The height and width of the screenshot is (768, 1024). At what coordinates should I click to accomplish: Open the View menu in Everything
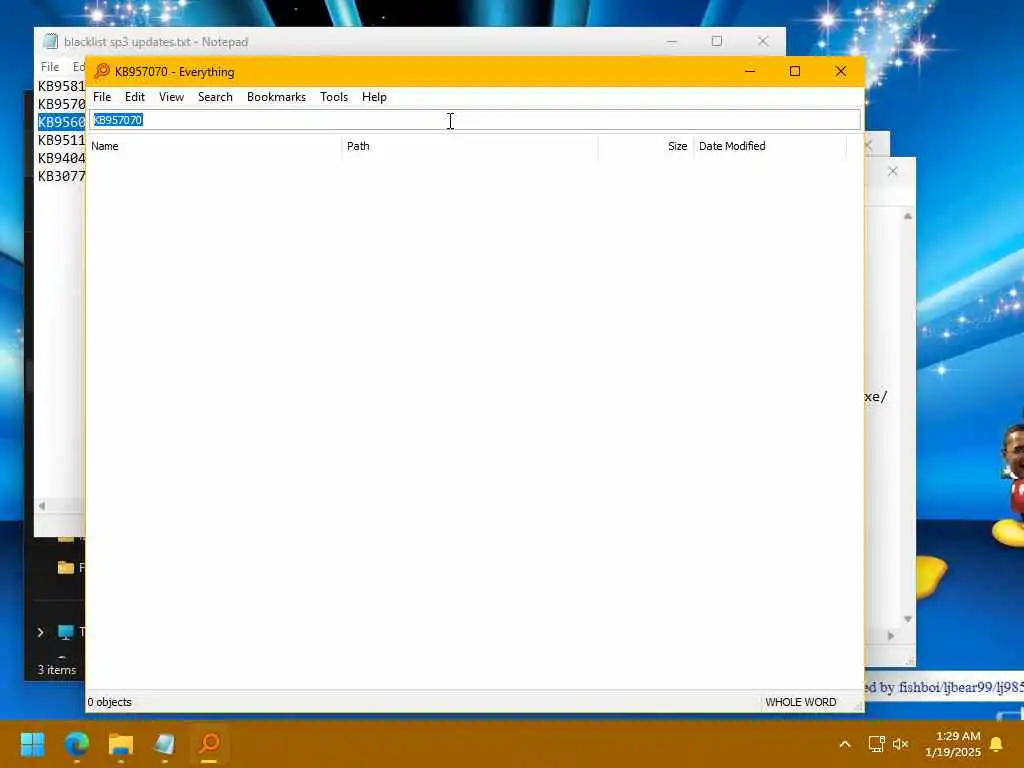171,97
